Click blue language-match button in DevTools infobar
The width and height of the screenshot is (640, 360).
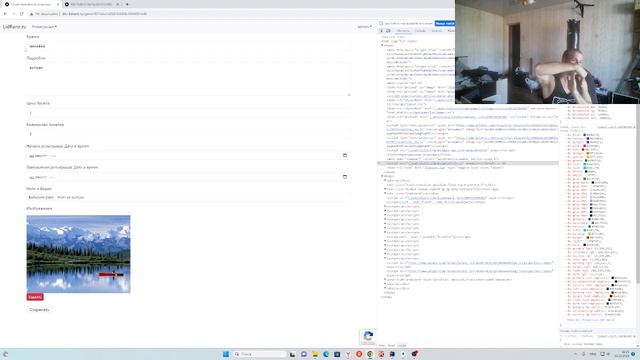[x=444, y=23]
